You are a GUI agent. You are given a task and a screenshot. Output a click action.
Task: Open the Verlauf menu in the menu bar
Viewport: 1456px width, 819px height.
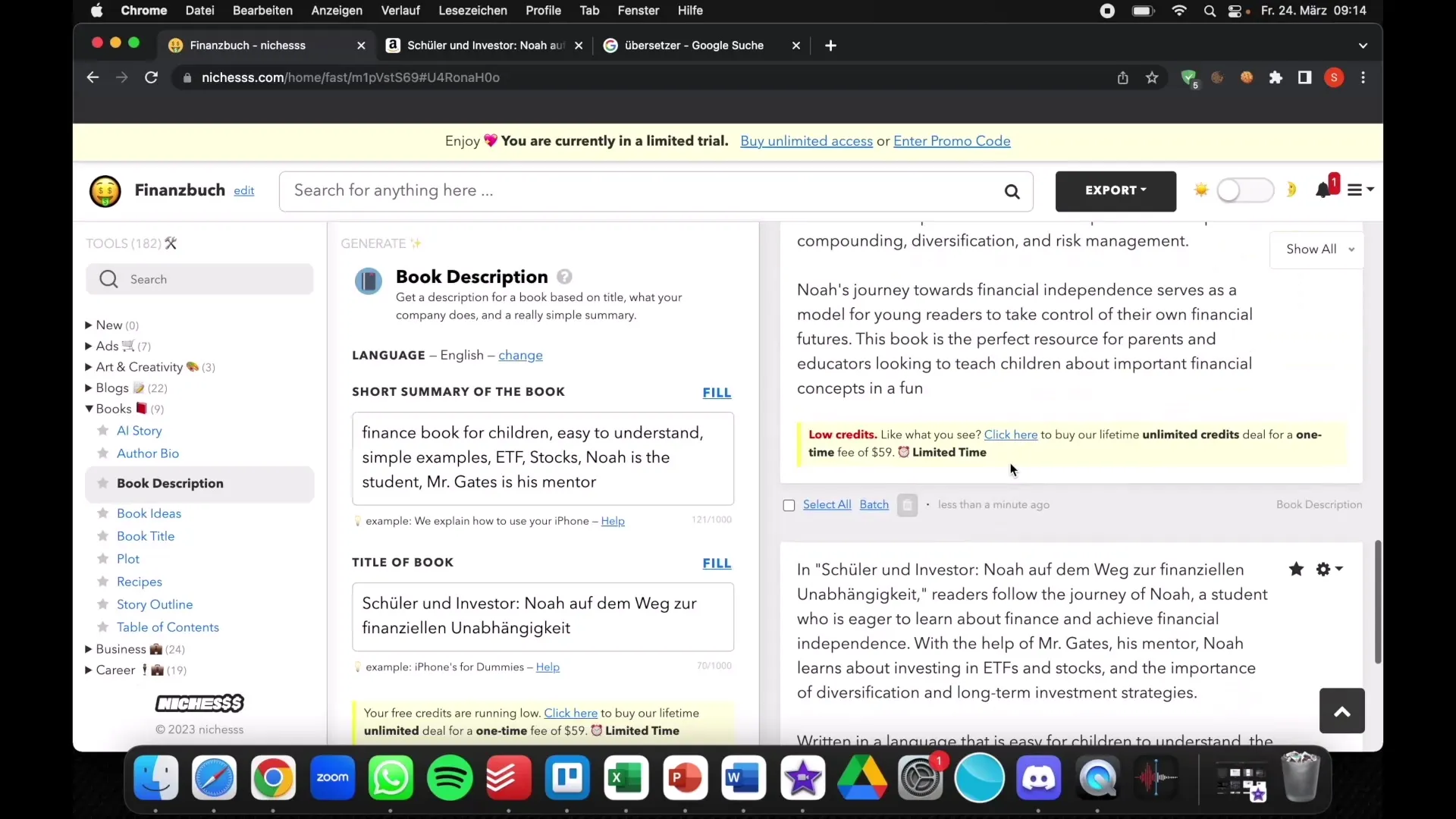click(400, 11)
